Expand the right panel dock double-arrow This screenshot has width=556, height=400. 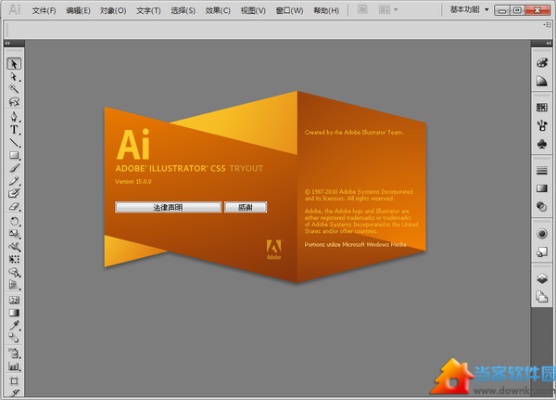pyautogui.click(x=548, y=43)
